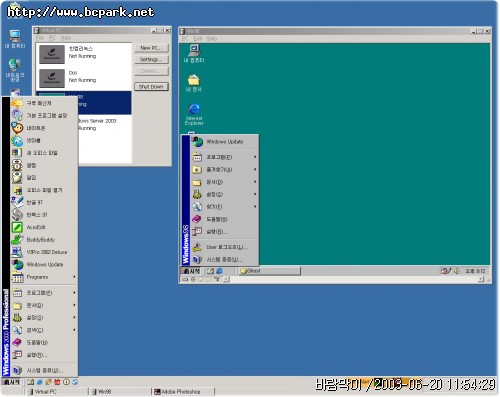Expand Settings (S) submenu in 2000 start menu
The height and width of the screenshot is (397, 500).
point(44,318)
